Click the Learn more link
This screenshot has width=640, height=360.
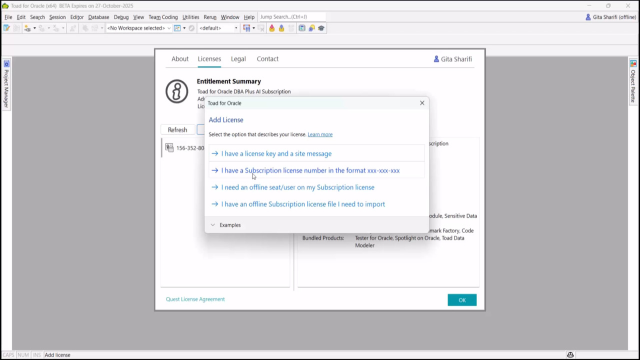point(320,134)
